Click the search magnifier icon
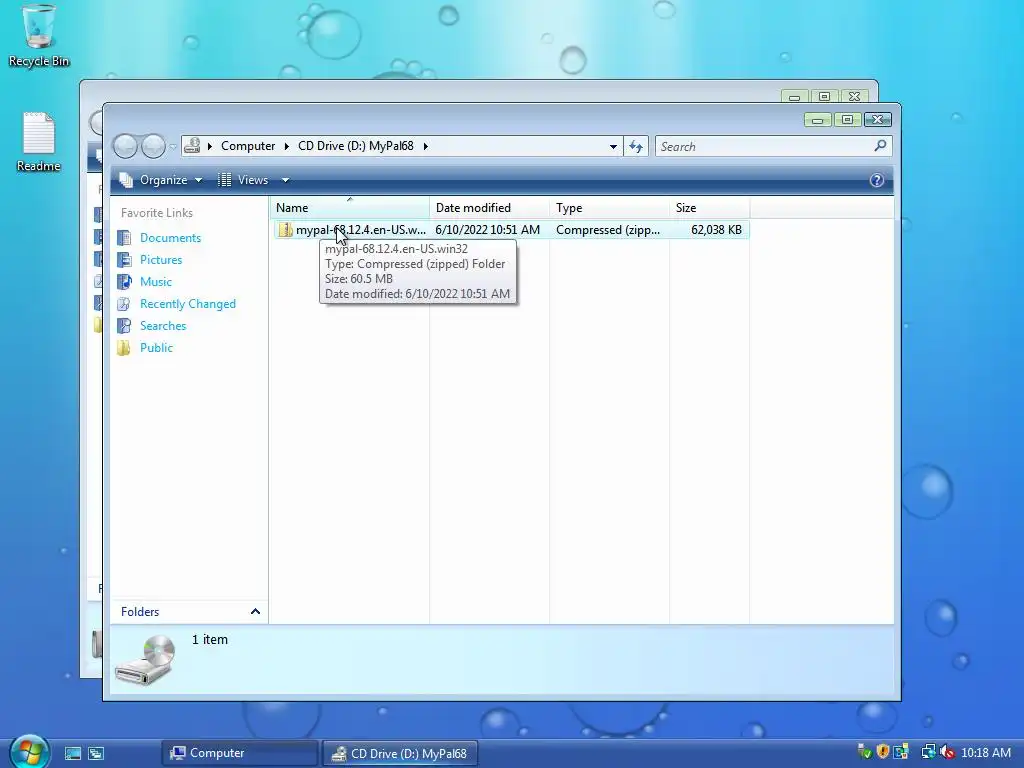 pyautogui.click(x=880, y=146)
